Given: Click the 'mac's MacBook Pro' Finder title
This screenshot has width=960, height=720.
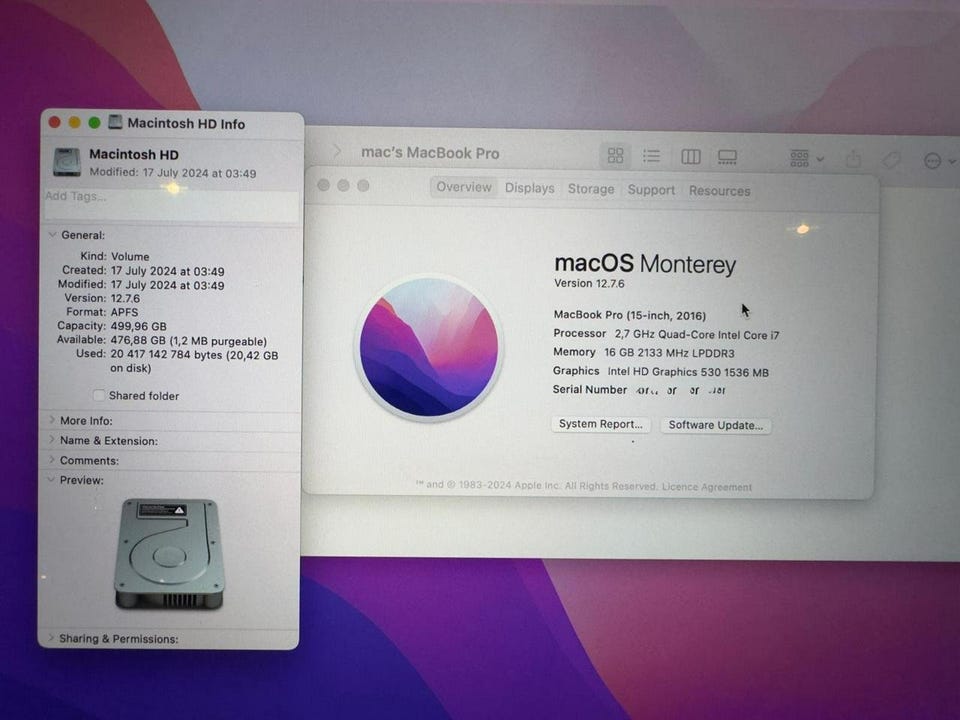Looking at the screenshot, I should tap(430, 152).
